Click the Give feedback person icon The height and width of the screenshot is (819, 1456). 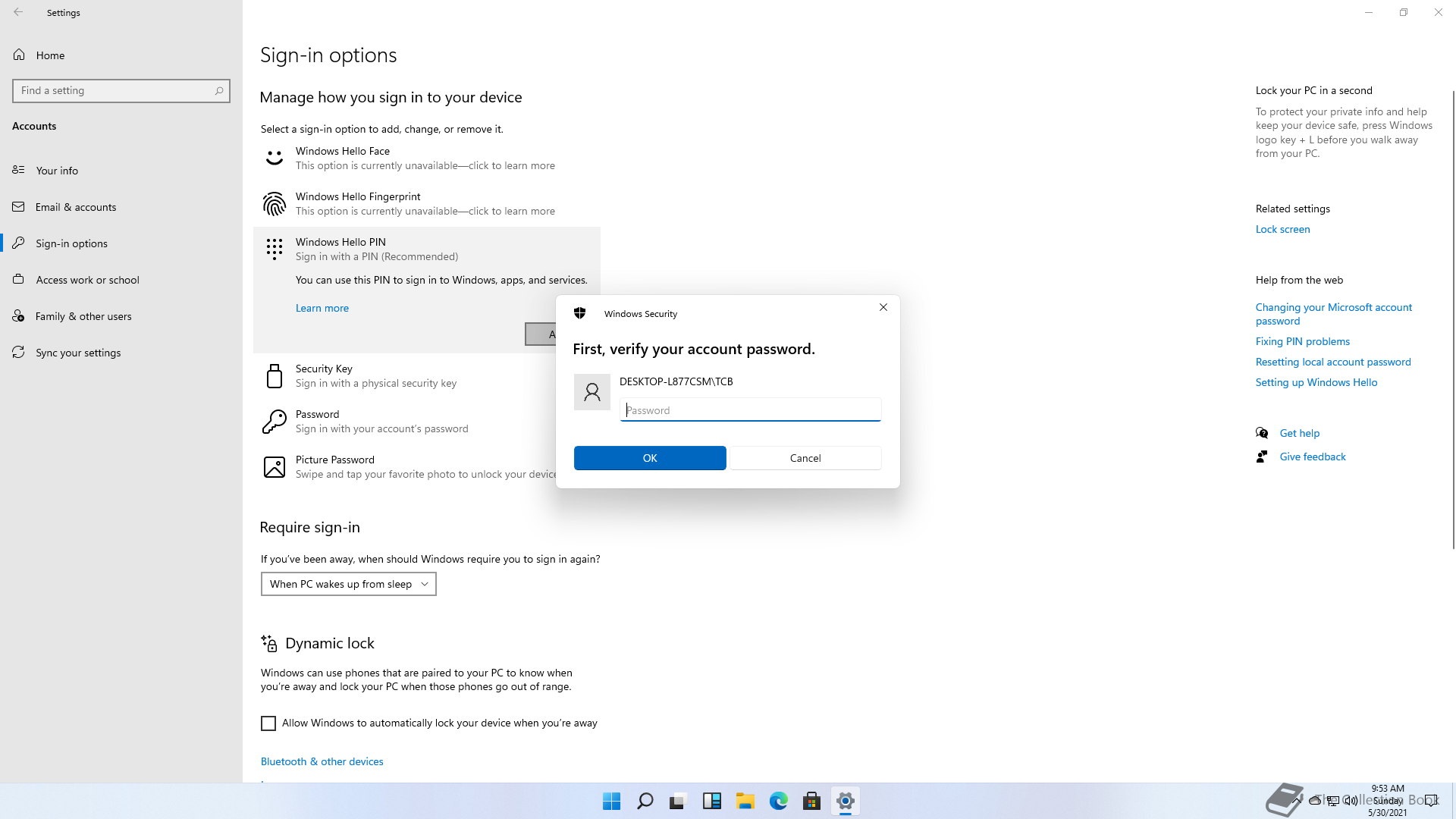pyautogui.click(x=1262, y=457)
